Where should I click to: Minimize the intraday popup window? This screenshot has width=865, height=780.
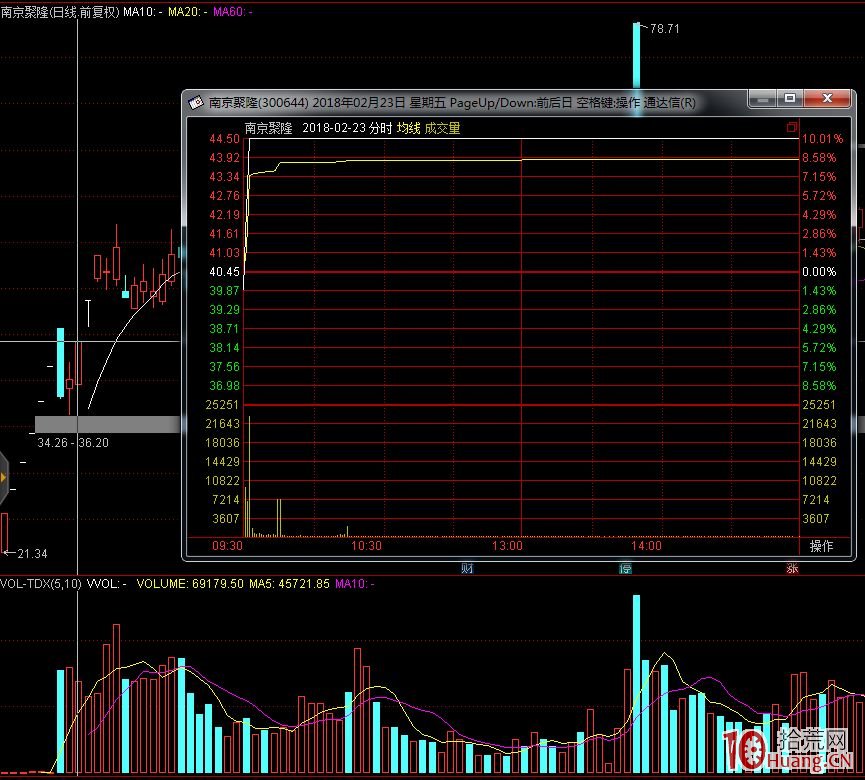tap(763, 99)
